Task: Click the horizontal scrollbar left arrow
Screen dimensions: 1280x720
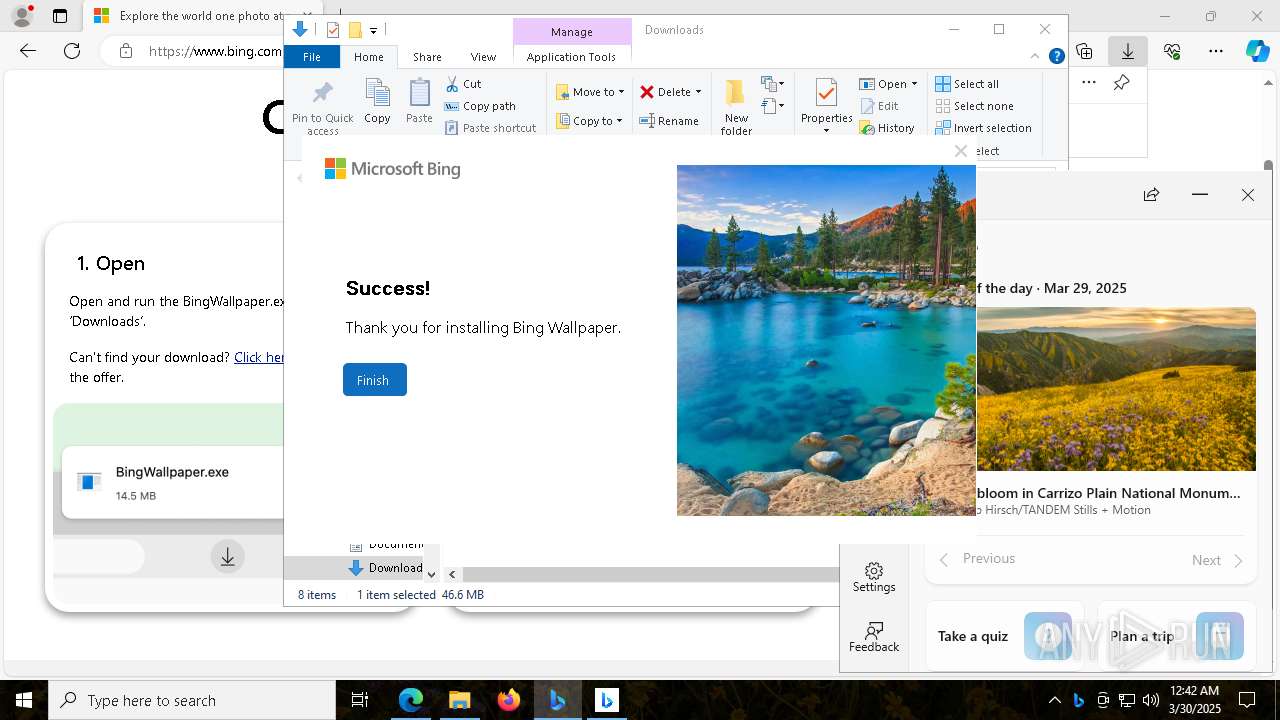Action: pyautogui.click(x=452, y=574)
